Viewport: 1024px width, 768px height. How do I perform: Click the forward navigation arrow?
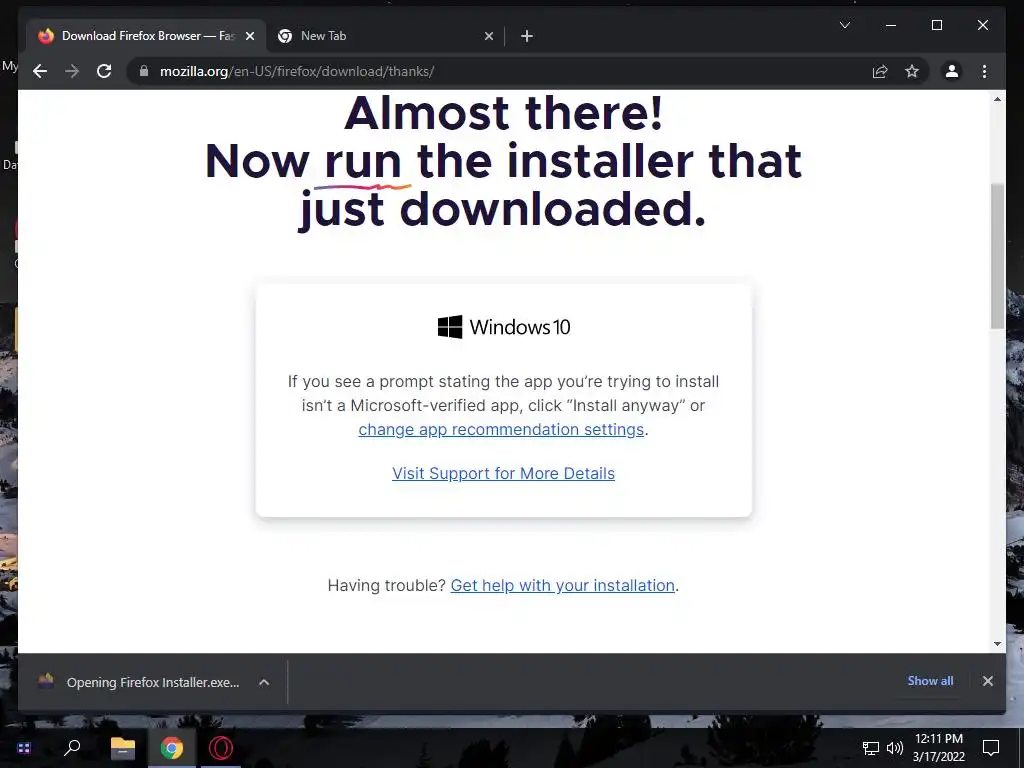coord(72,71)
